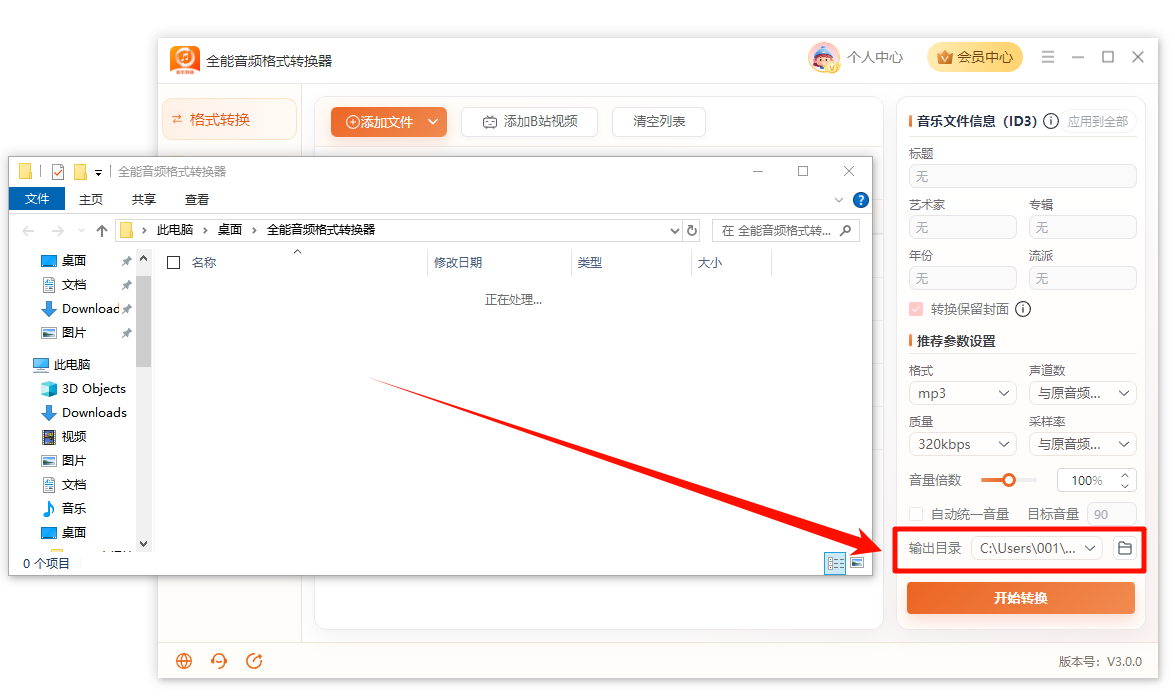This screenshot has height=698, width=1175.
Task: Select the 格式转换 sidebar tab
Action: (x=229, y=119)
